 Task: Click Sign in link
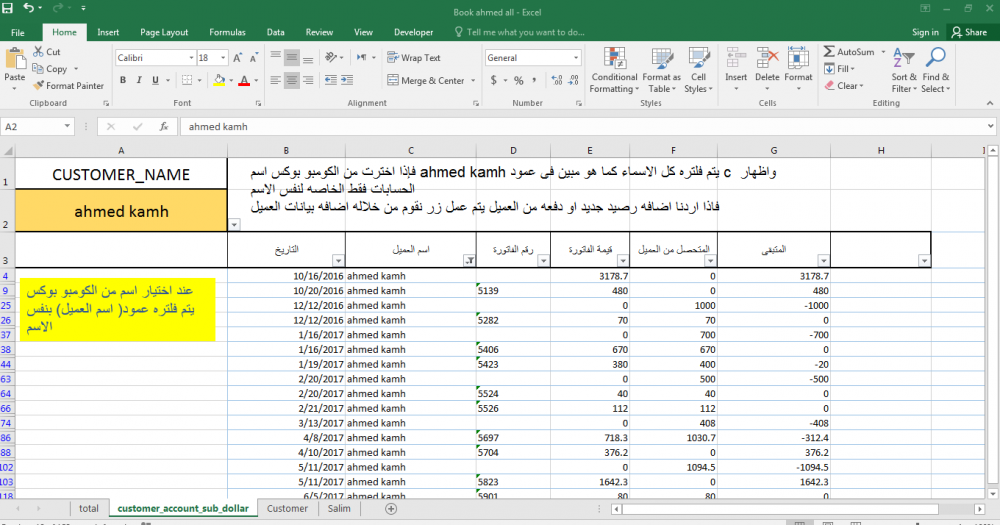tap(925, 32)
